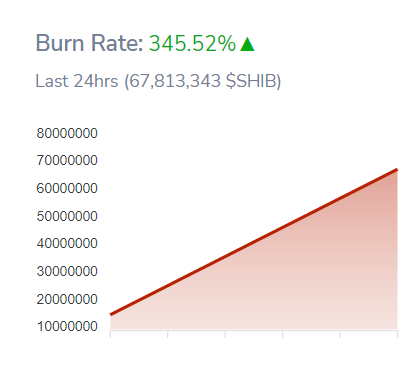Click the last x-axis tick mark
The width and height of the screenshot is (419, 377).
click(x=397, y=334)
